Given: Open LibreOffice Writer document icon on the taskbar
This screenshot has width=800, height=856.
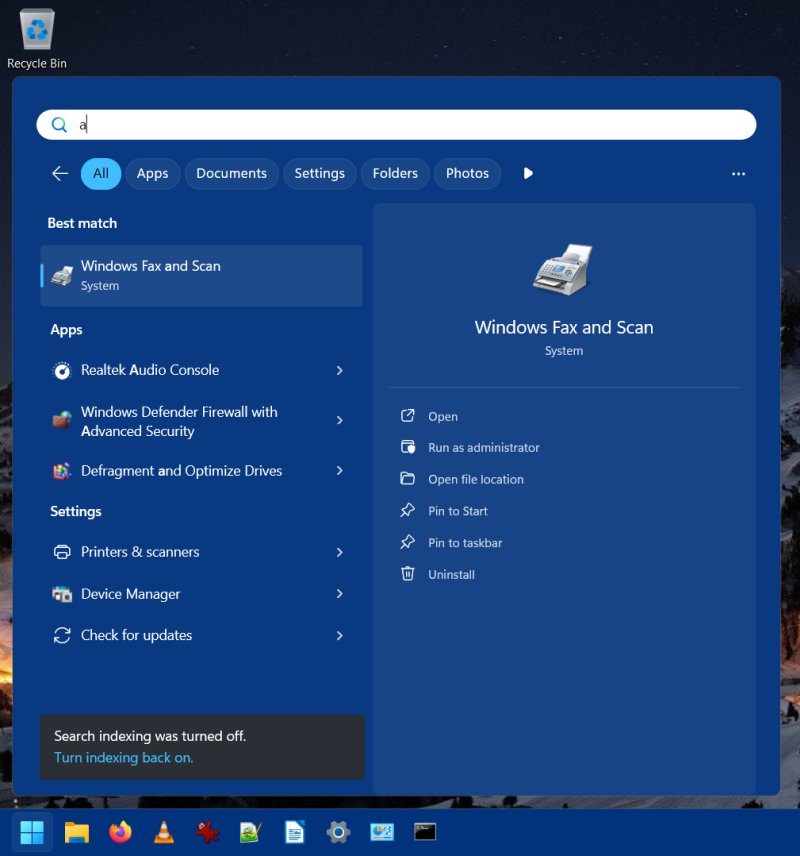Looking at the screenshot, I should [295, 833].
